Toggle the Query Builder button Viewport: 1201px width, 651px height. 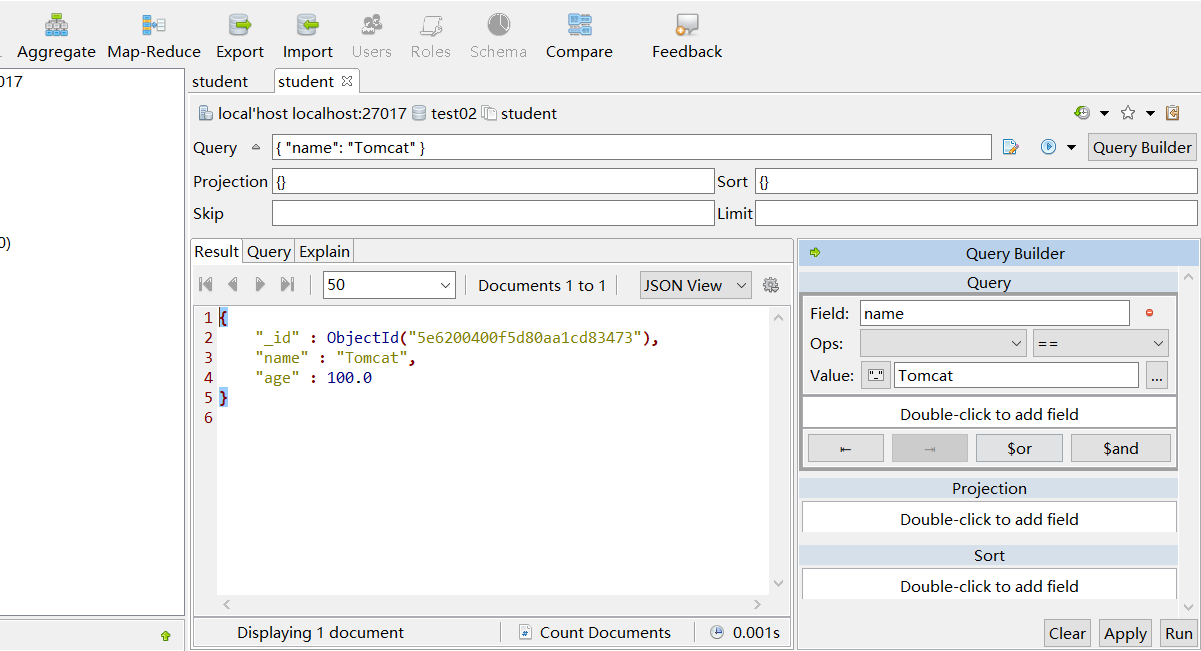pos(1142,147)
